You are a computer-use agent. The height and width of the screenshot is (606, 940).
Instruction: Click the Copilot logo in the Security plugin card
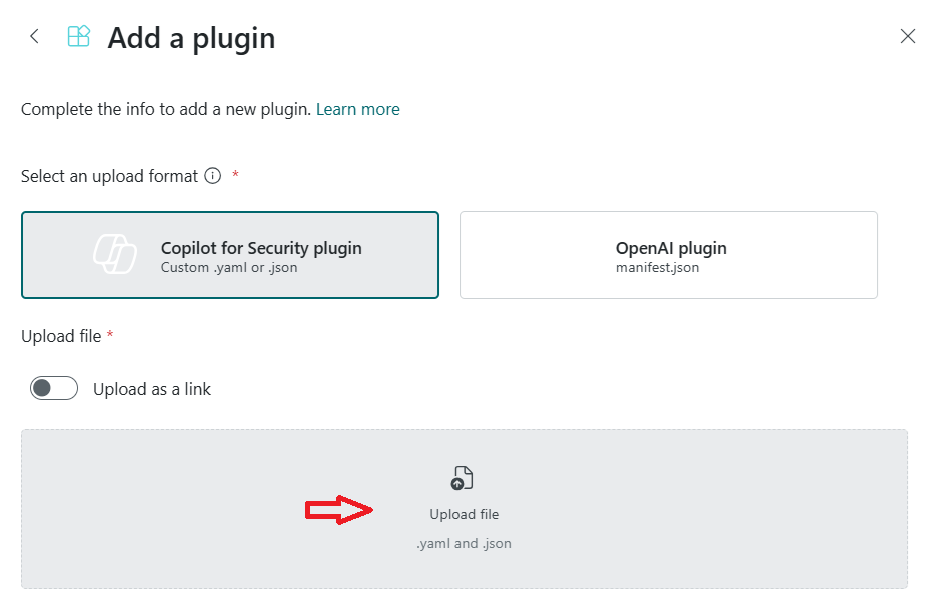pos(115,254)
